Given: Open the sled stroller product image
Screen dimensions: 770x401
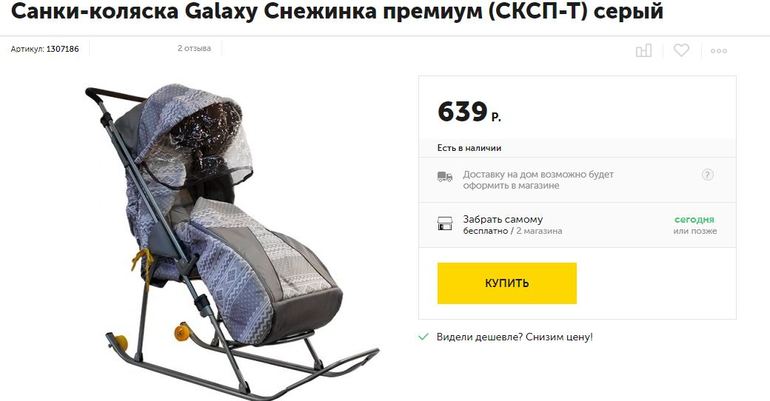Looking at the screenshot, I should pyautogui.click(x=231, y=241).
